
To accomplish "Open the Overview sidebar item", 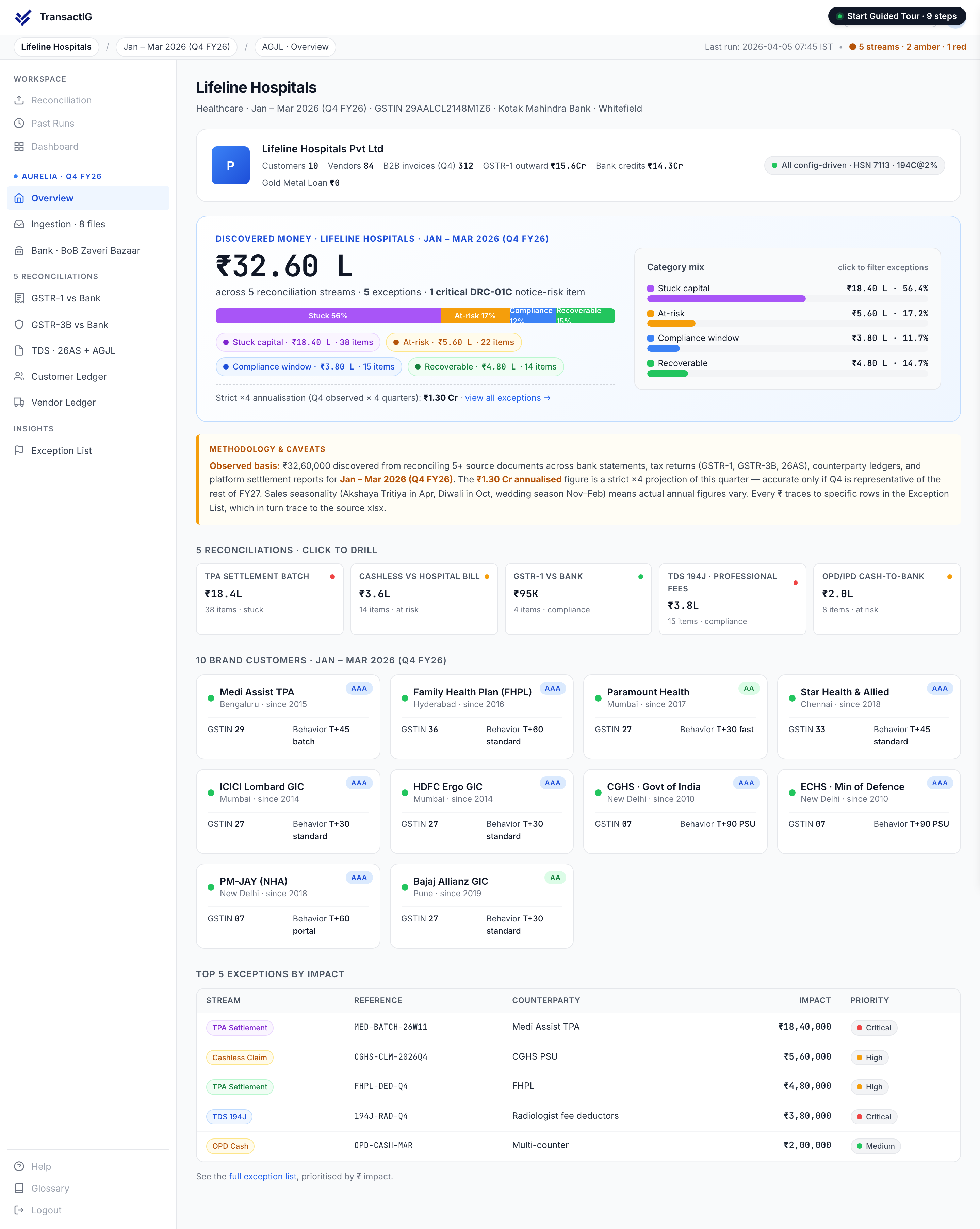I will [88, 198].
